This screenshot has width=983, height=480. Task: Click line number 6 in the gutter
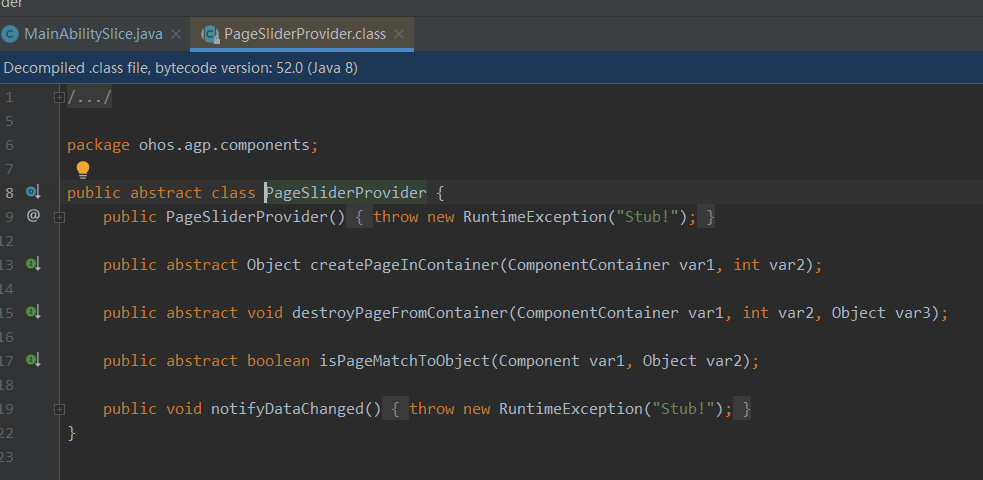[x=9, y=145]
